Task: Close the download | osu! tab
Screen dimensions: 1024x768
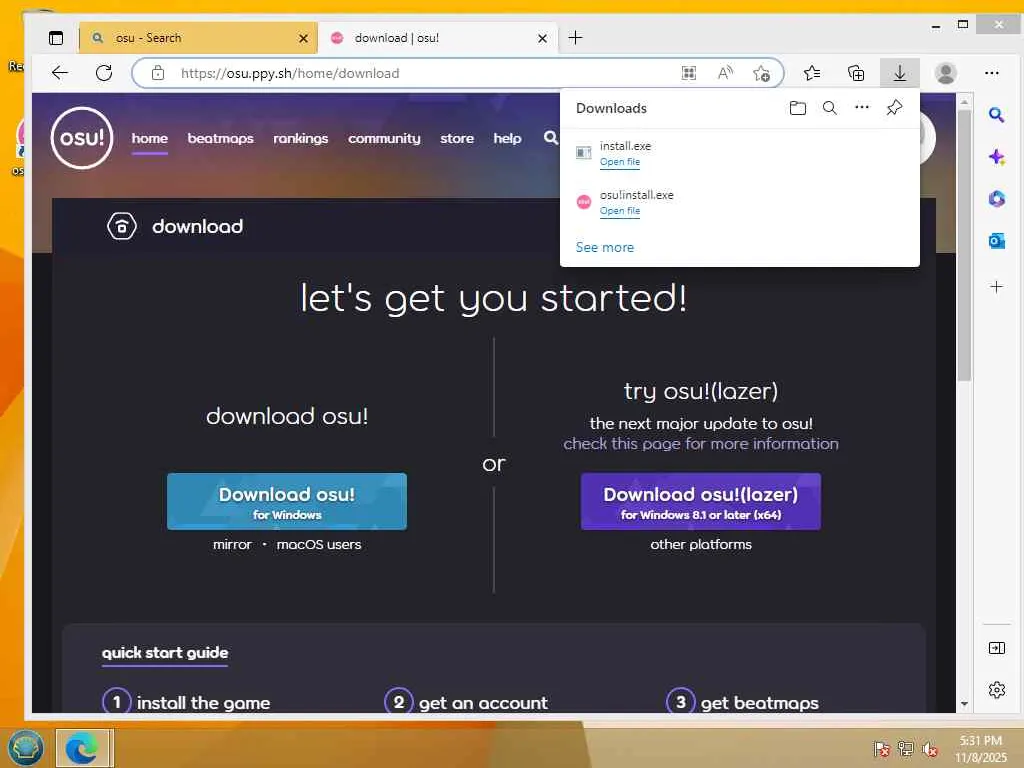Action: coord(542,39)
